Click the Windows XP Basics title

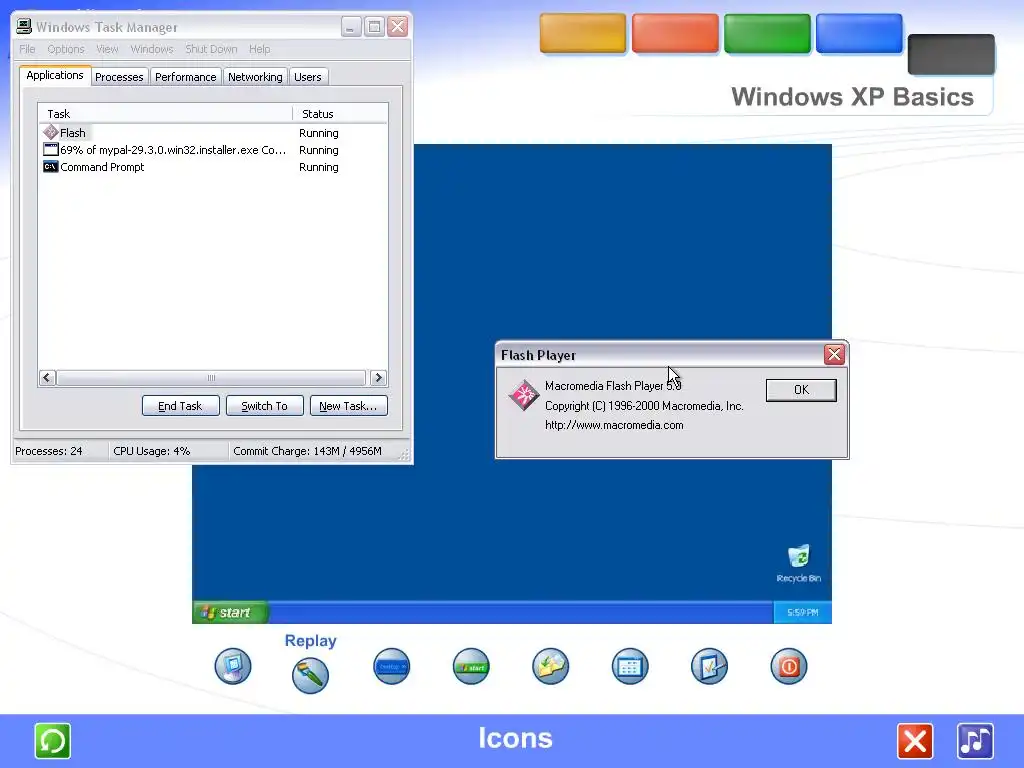[852, 97]
